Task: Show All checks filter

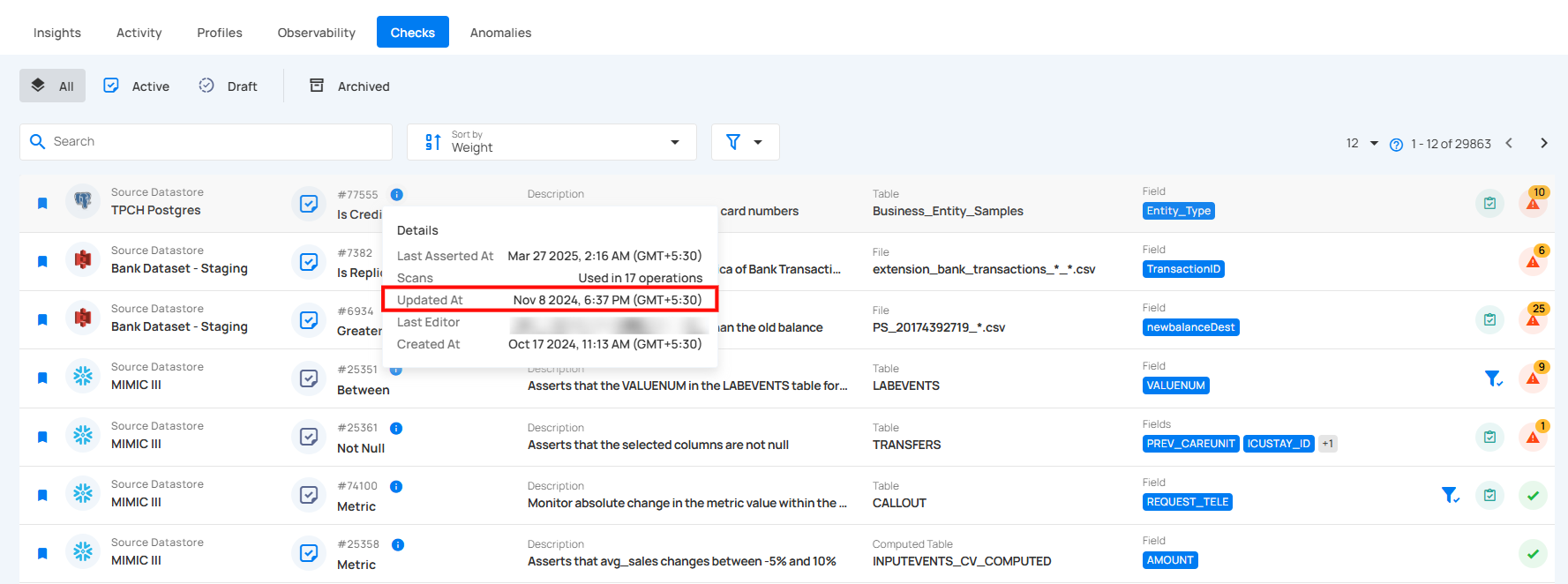Action: click(53, 86)
